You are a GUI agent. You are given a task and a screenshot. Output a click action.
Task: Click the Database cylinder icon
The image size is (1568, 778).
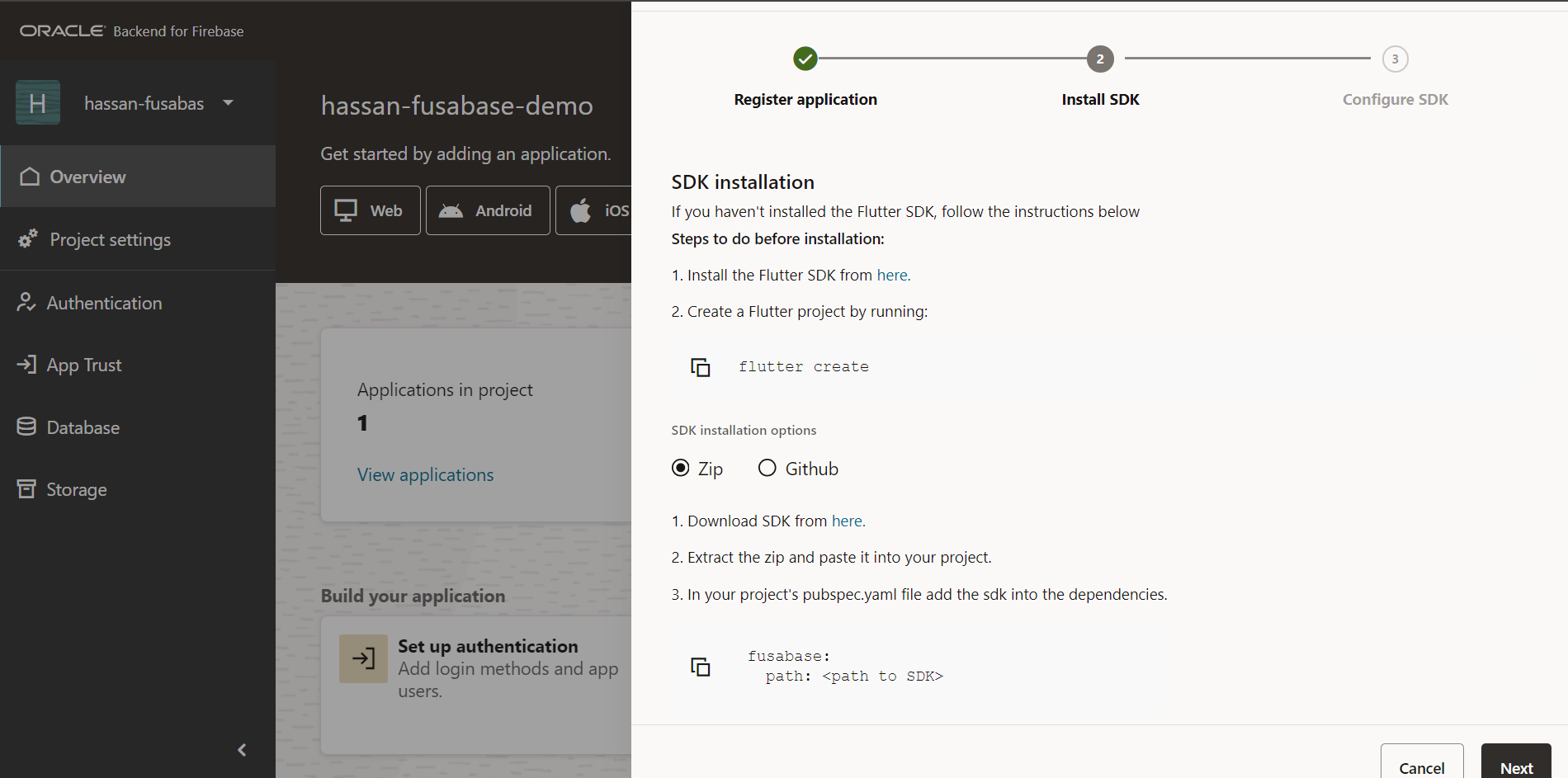point(26,427)
